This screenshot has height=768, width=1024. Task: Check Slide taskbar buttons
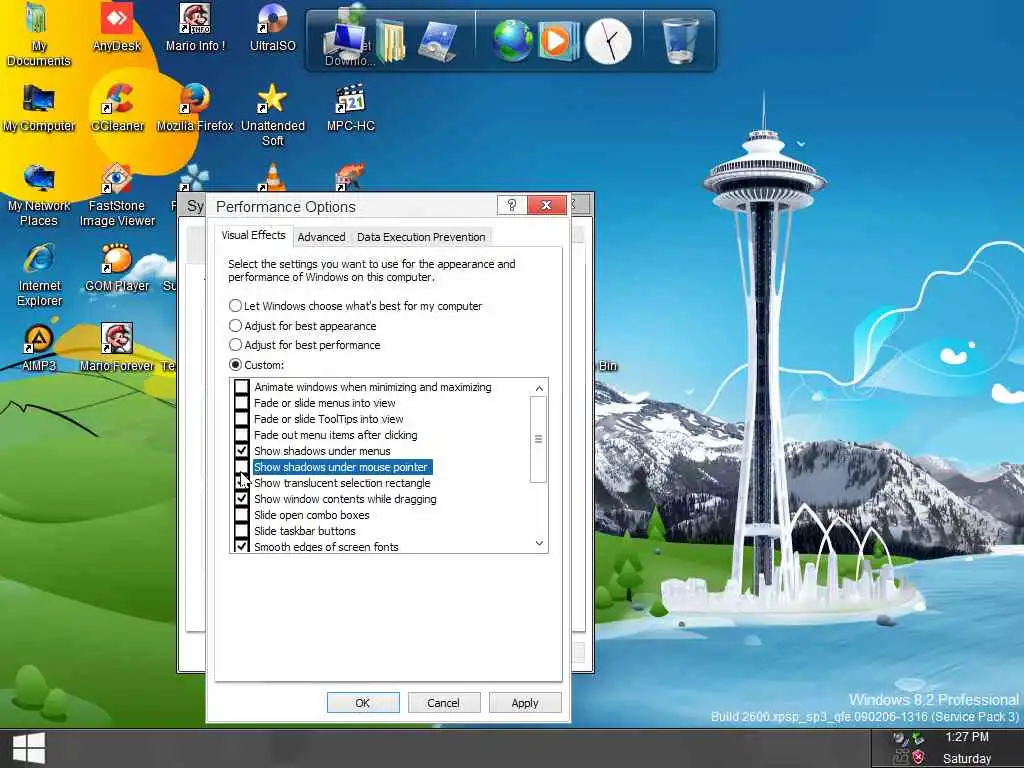[242, 531]
